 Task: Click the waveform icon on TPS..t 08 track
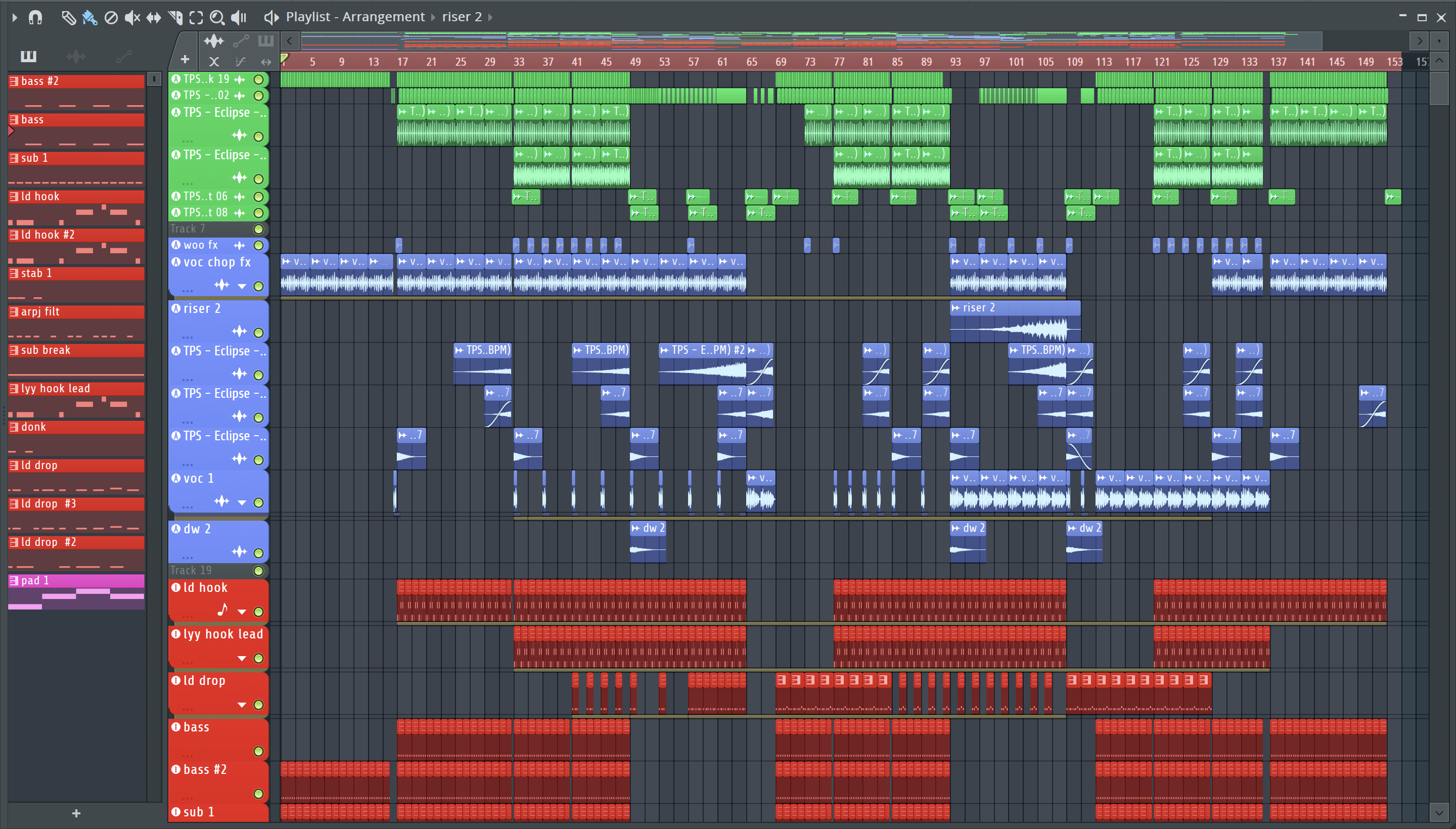coord(240,213)
